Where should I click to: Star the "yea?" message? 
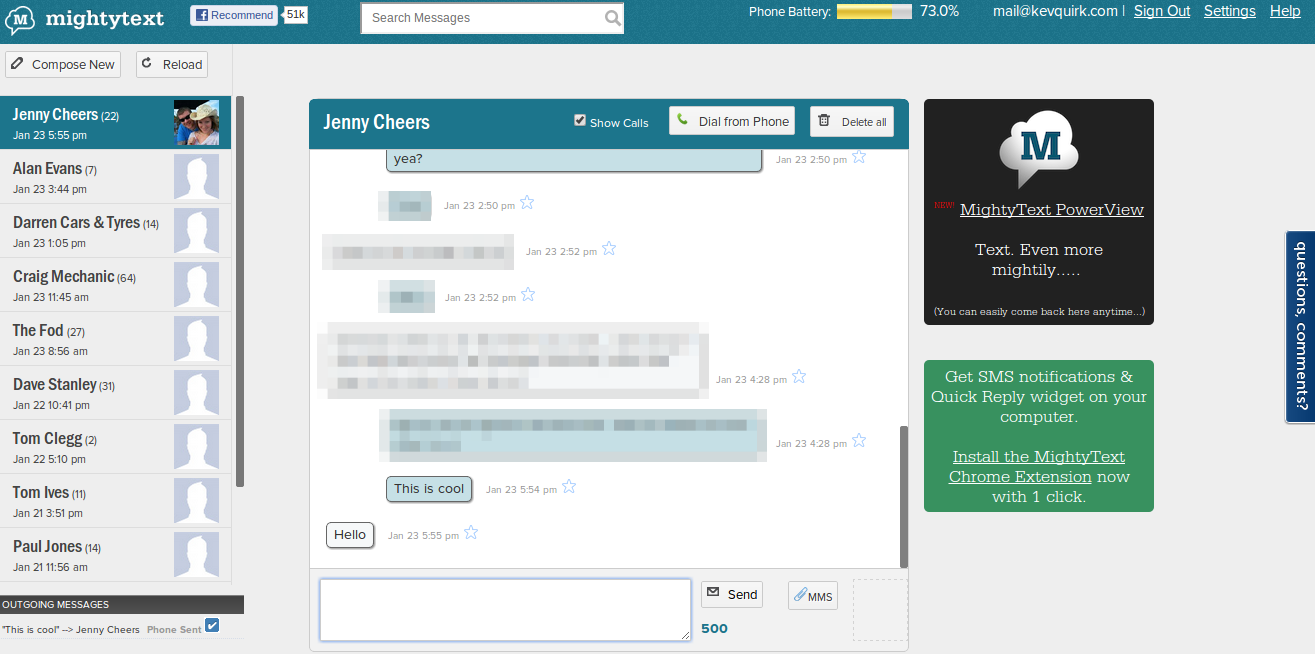click(859, 157)
